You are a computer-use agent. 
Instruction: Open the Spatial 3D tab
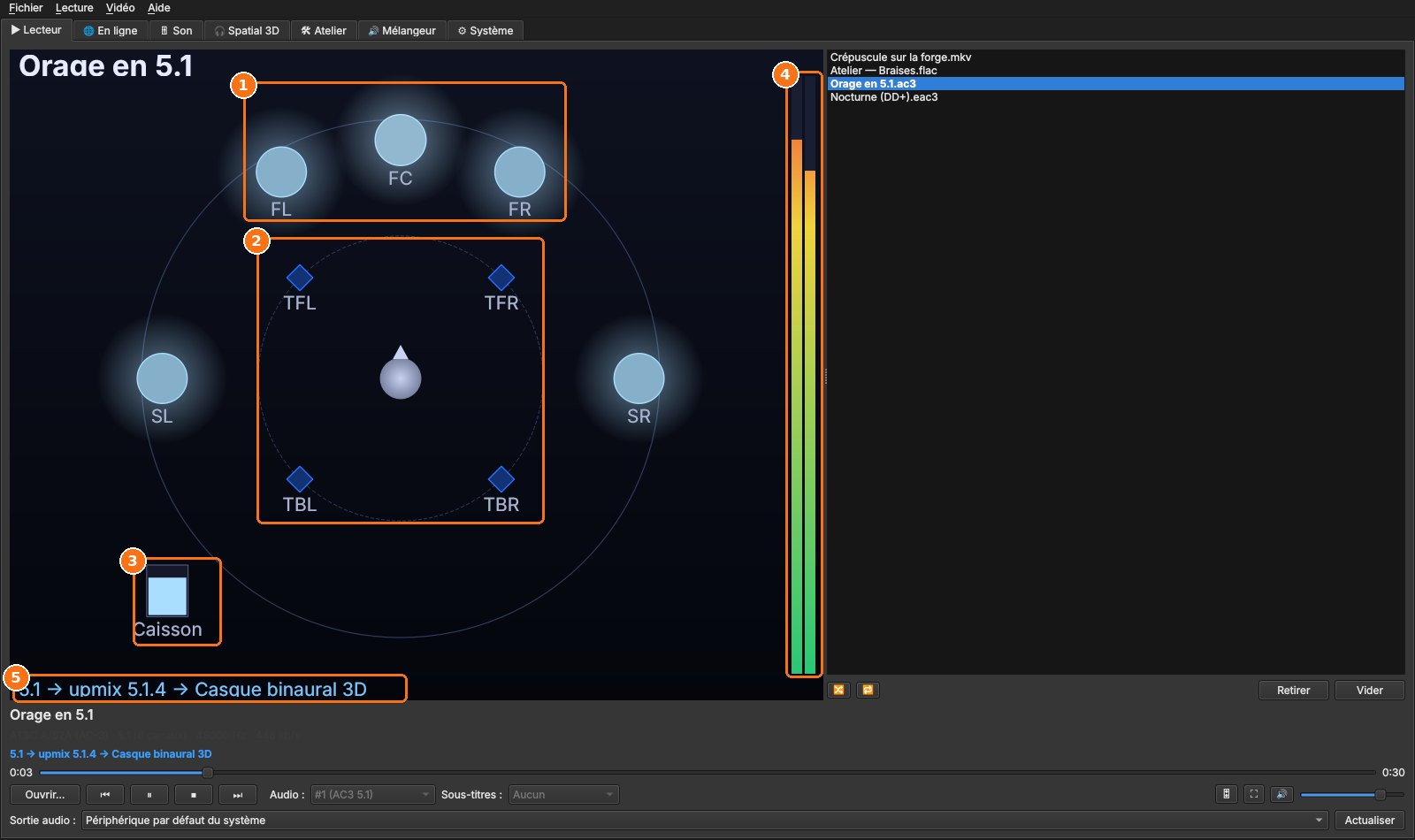click(x=247, y=31)
